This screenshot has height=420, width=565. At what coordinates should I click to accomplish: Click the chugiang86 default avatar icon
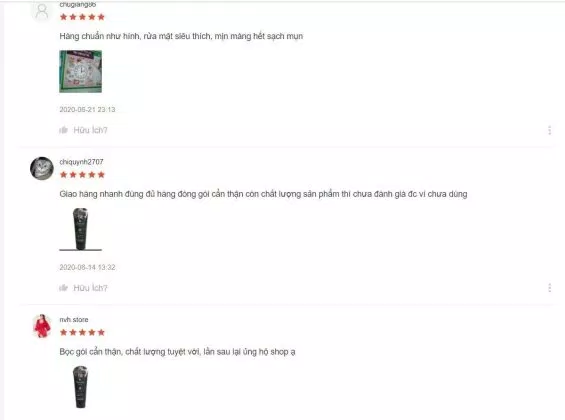pyautogui.click(x=42, y=11)
